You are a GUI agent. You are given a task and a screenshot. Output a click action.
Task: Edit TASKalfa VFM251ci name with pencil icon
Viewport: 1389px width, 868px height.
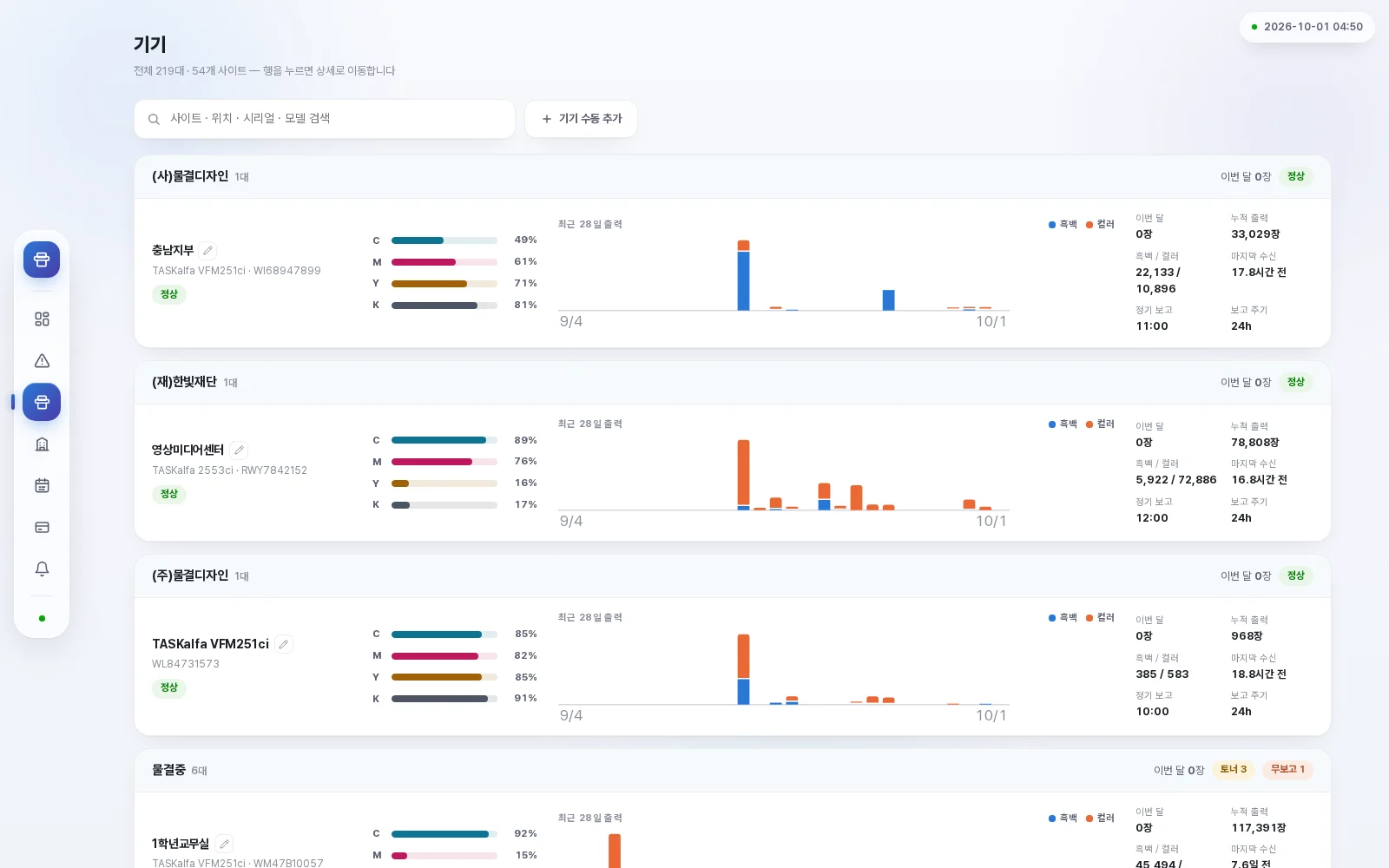pyautogui.click(x=284, y=644)
